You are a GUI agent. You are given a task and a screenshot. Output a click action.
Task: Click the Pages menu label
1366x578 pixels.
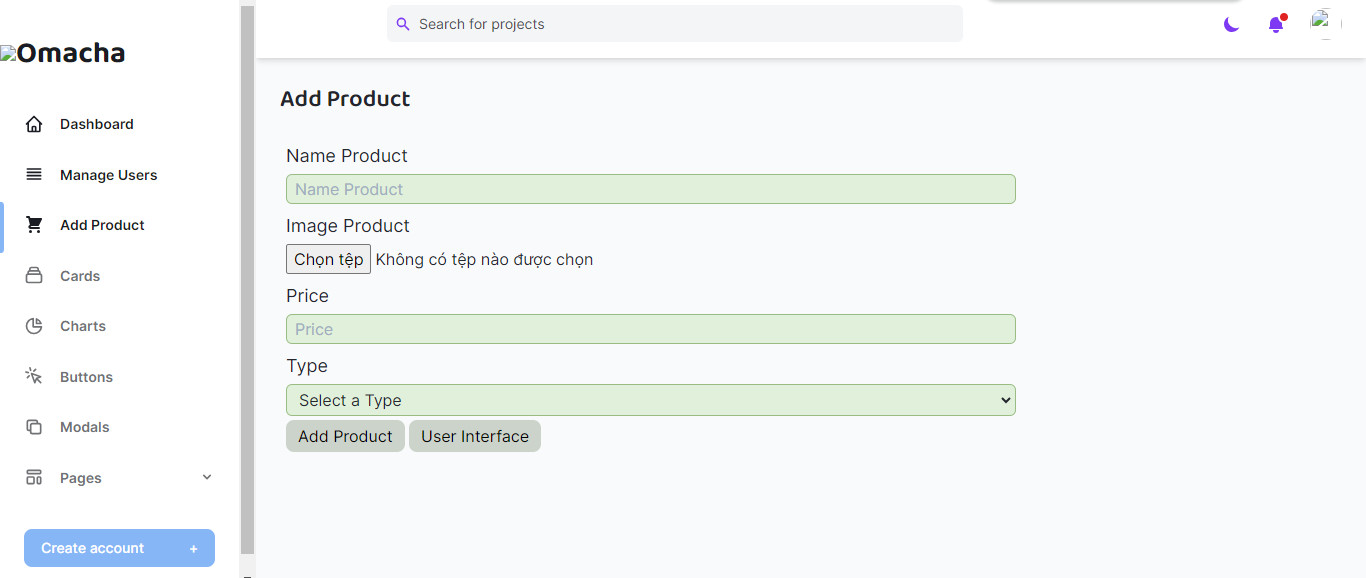81,478
